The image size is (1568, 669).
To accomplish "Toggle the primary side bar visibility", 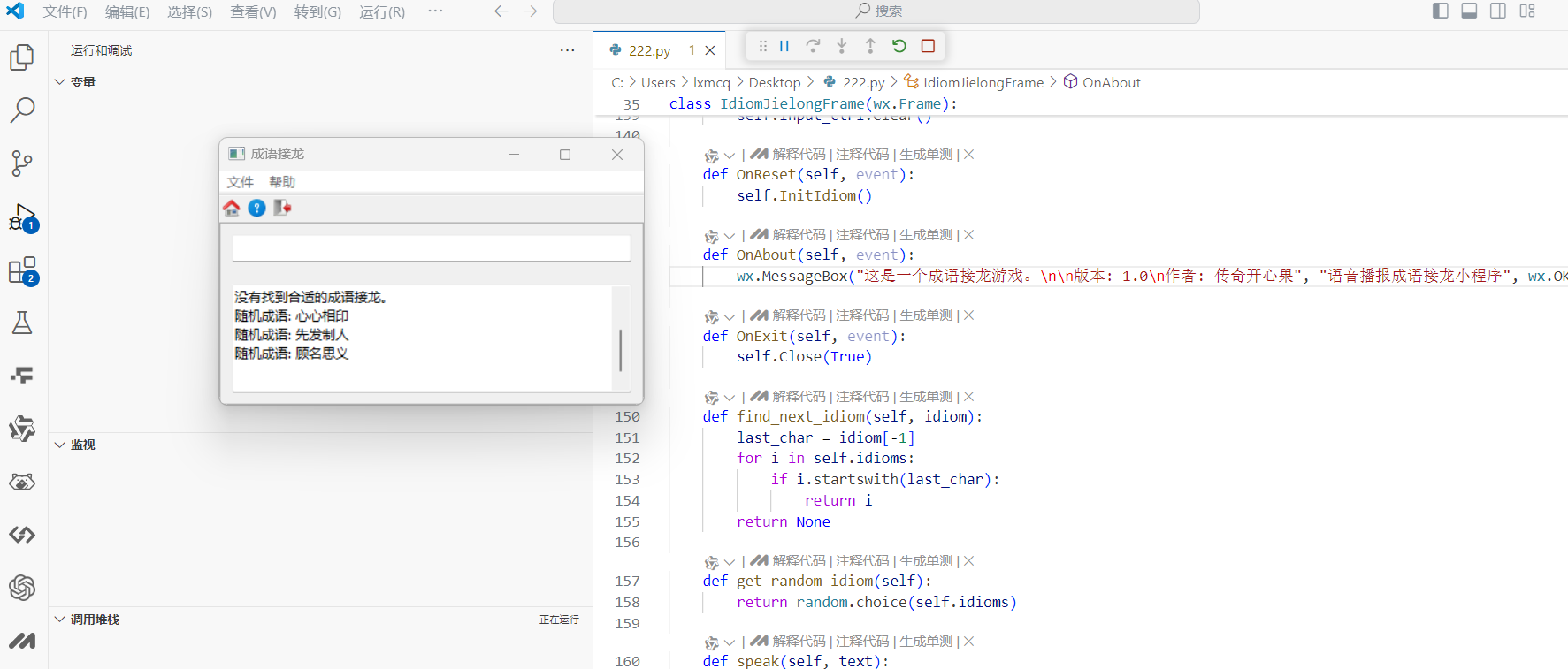I will [x=1441, y=11].
